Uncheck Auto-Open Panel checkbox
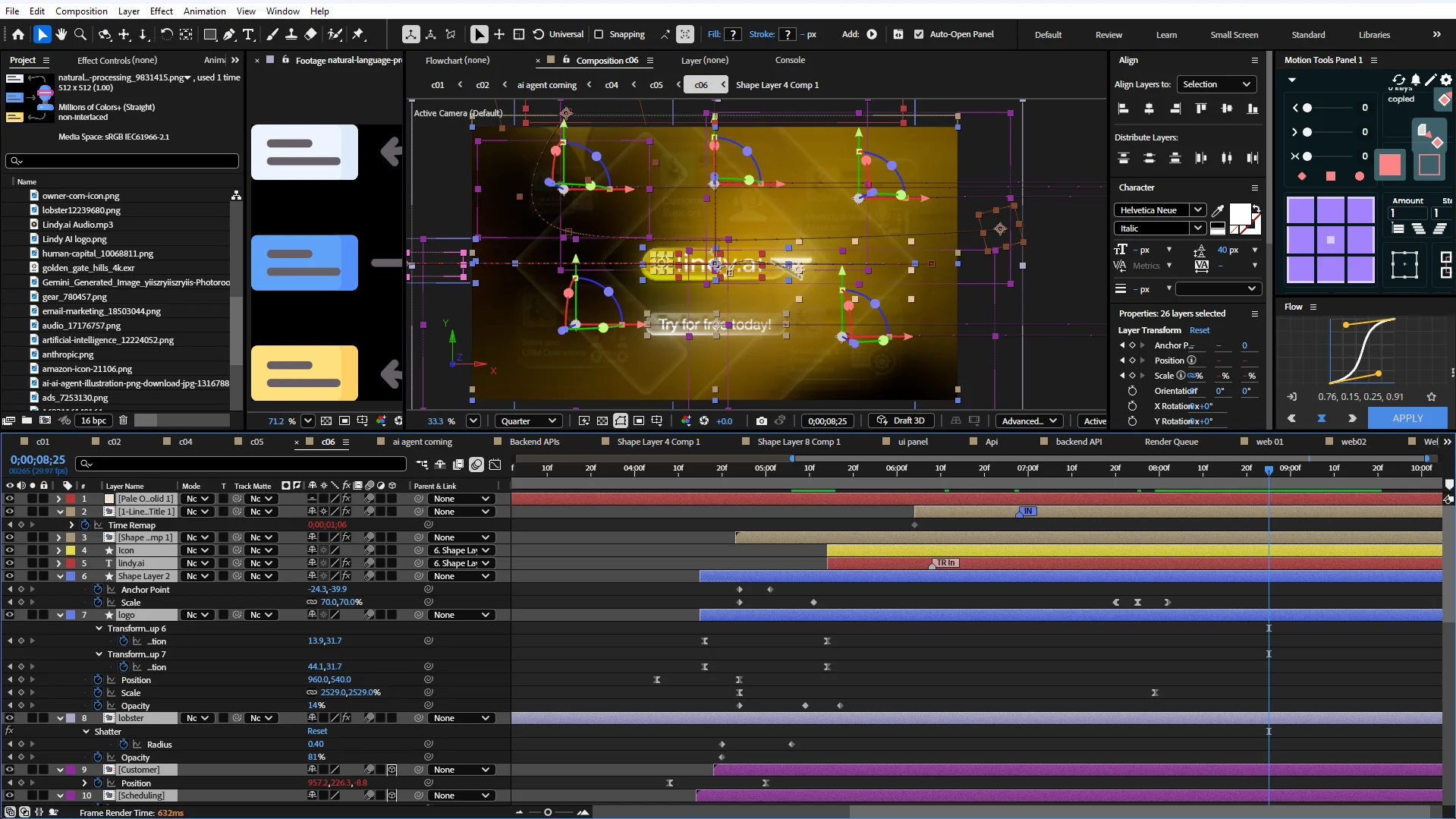1456x819 pixels. tap(919, 34)
